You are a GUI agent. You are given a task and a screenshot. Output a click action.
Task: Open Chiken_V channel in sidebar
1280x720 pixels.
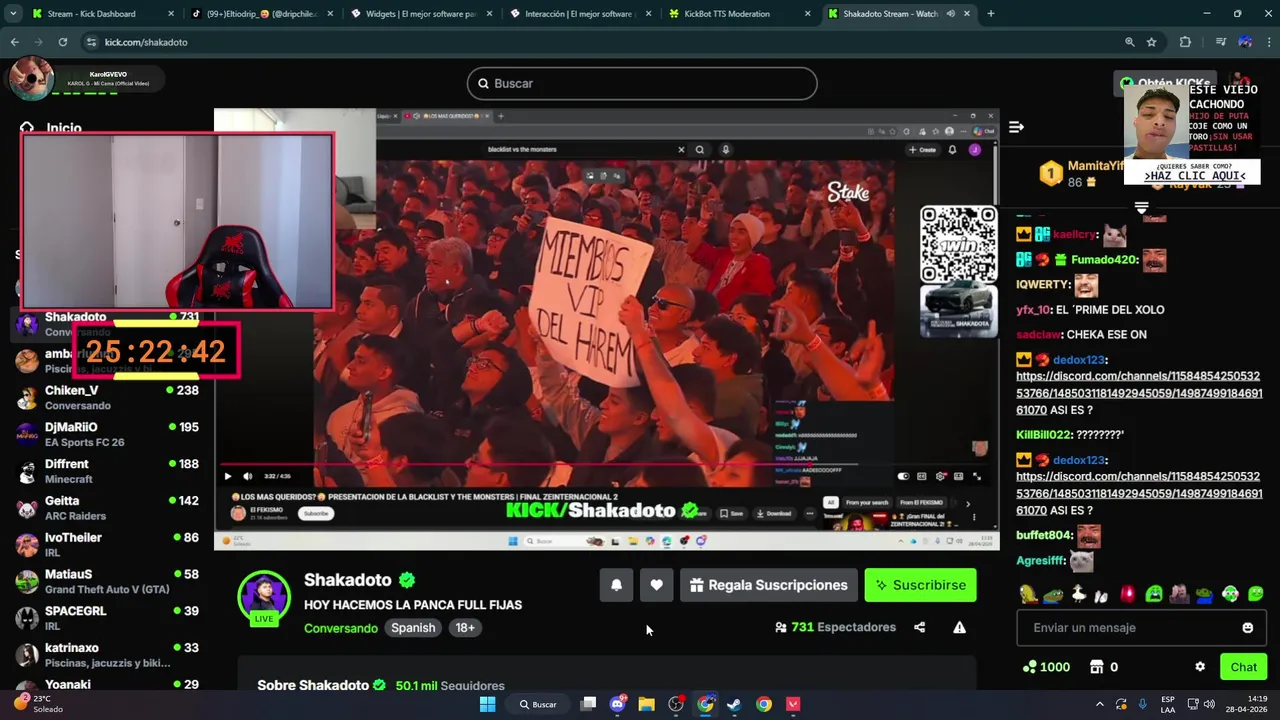(x=108, y=398)
